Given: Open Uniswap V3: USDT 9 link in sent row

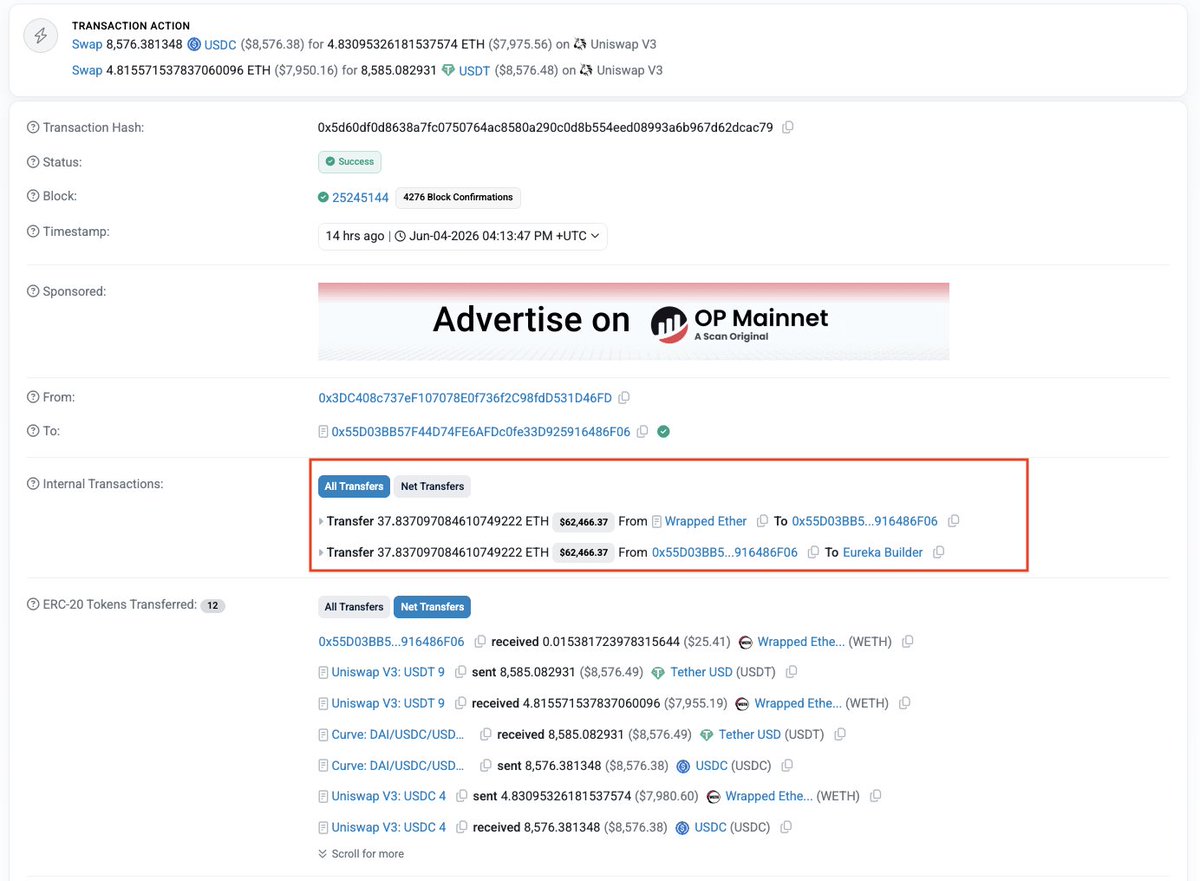Looking at the screenshot, I should [x=388, y=673].
